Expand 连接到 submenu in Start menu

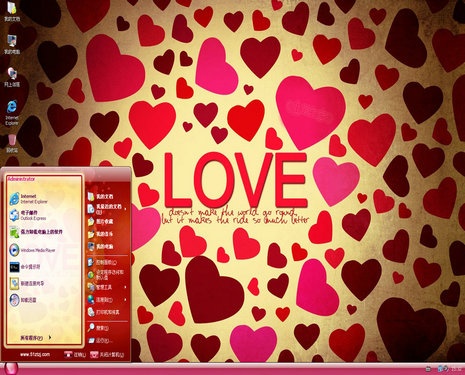point(107,300)
